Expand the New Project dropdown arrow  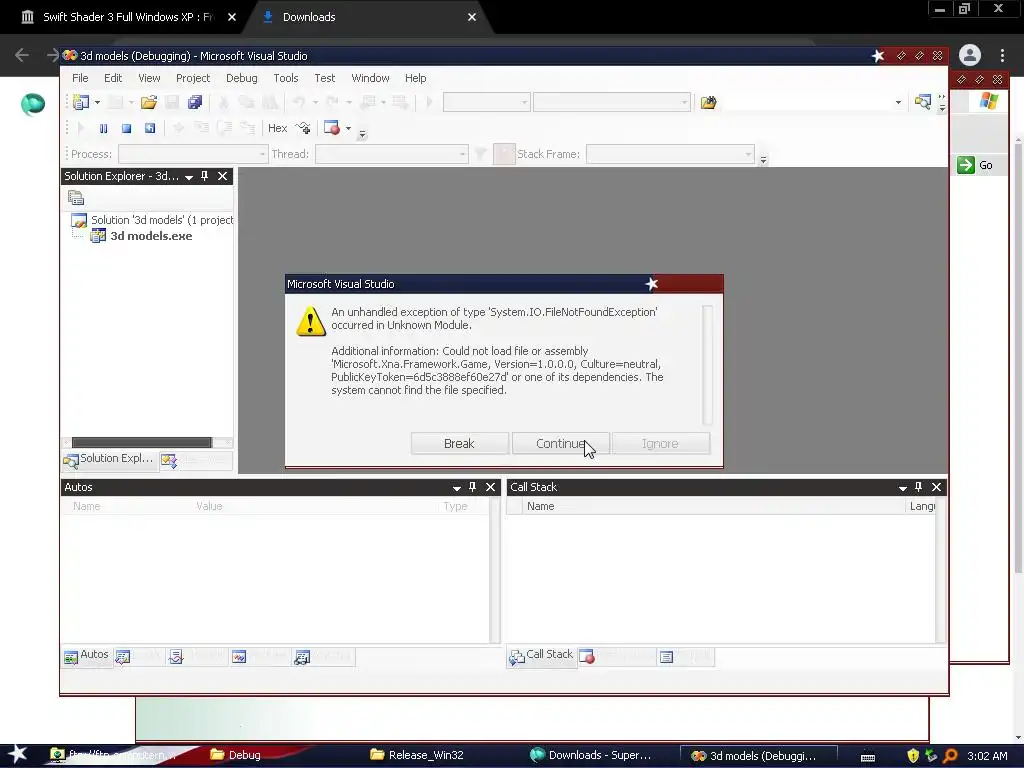pyautogui.click(x=97, y=102)
